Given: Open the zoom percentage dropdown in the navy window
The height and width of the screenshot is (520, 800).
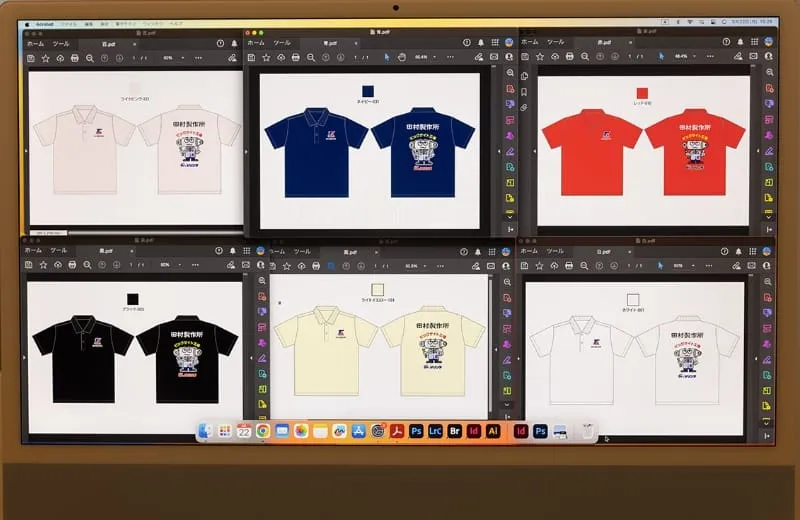Looking at the screenshot, I should click(x=435, y=57).
